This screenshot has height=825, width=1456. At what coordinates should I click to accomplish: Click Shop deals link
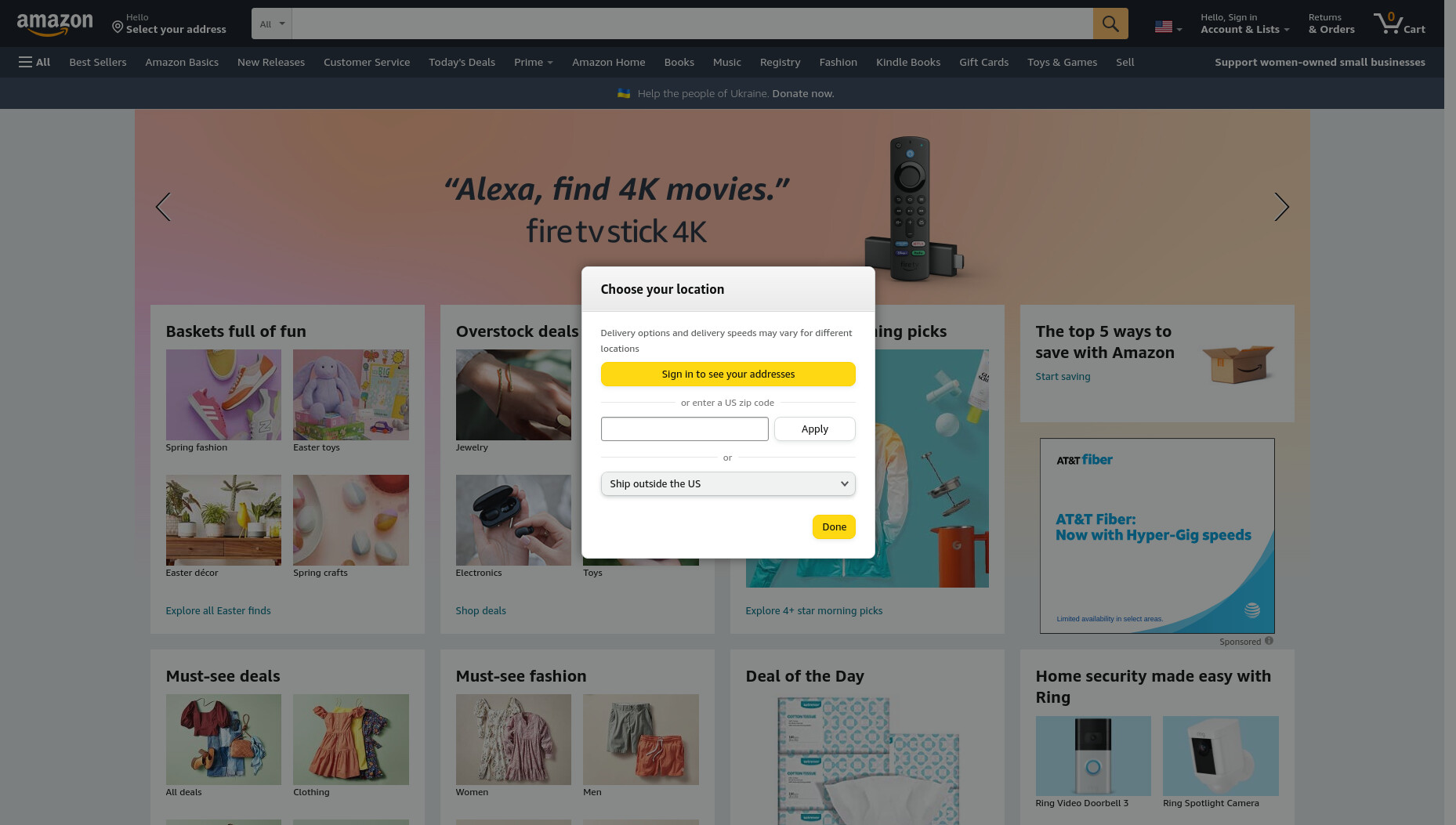click(480, 610)
